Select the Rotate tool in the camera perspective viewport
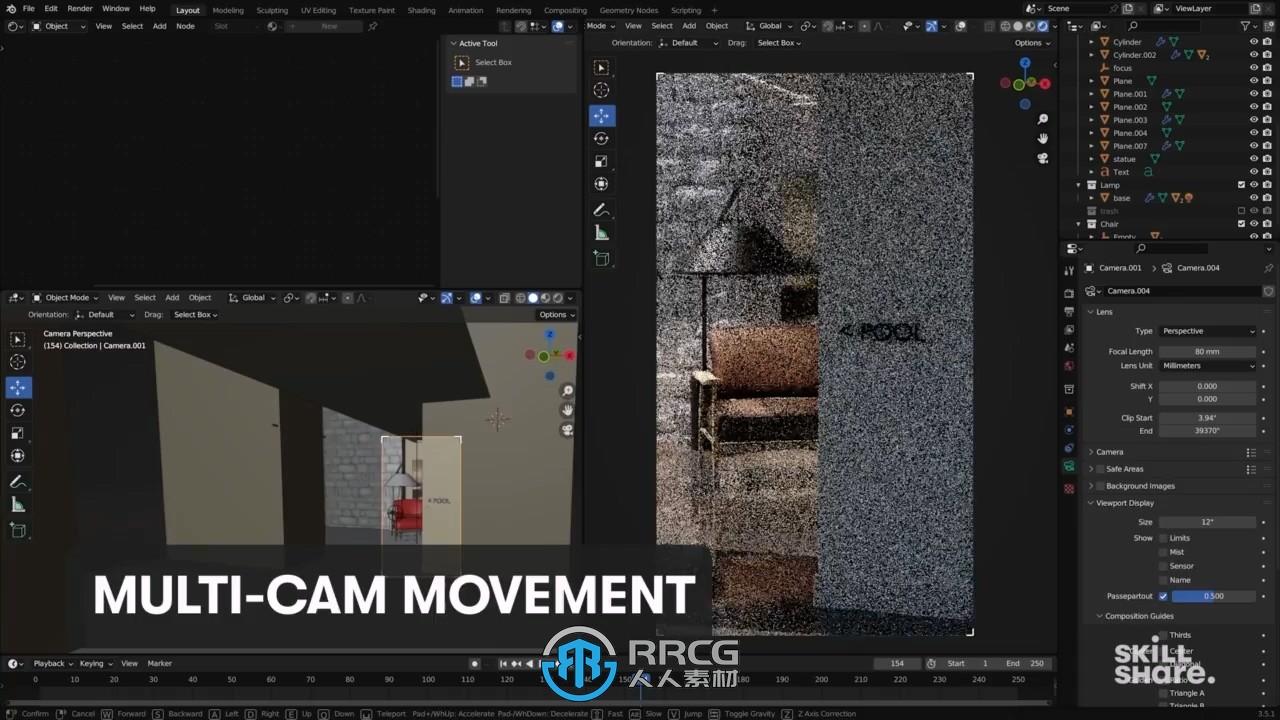This screenshot has height=720, width=1280. point(18,410)
